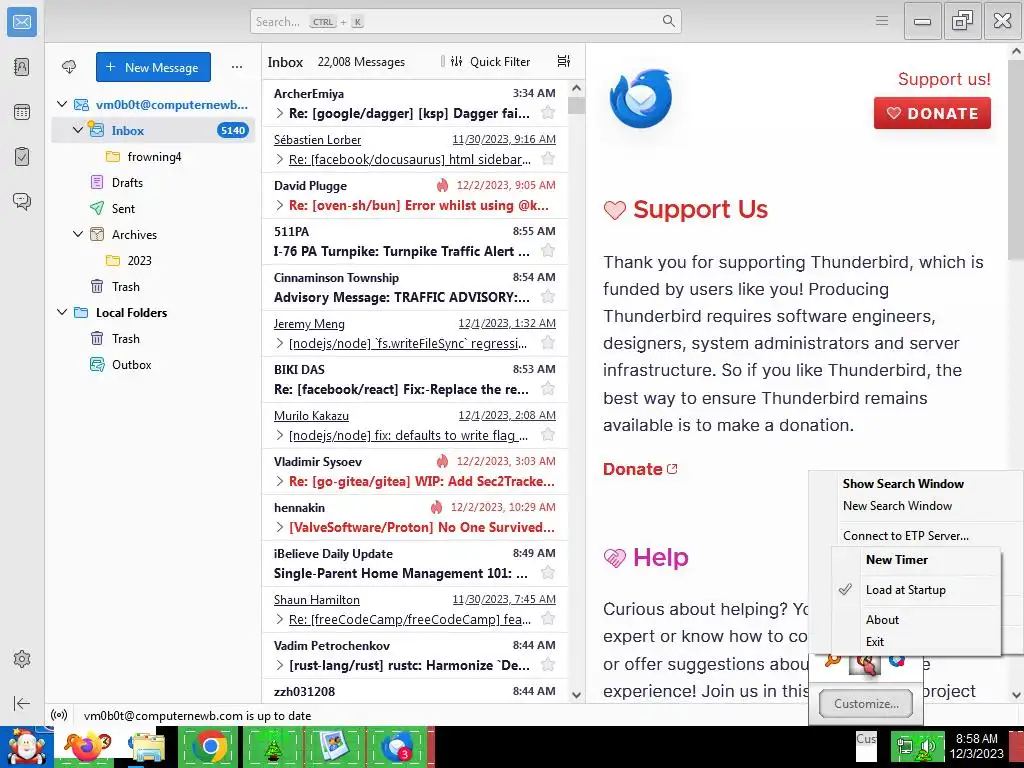Choose Exit from tray menu
The width and height of the screenshot is (1024, 768).
[x=874, y=641]
